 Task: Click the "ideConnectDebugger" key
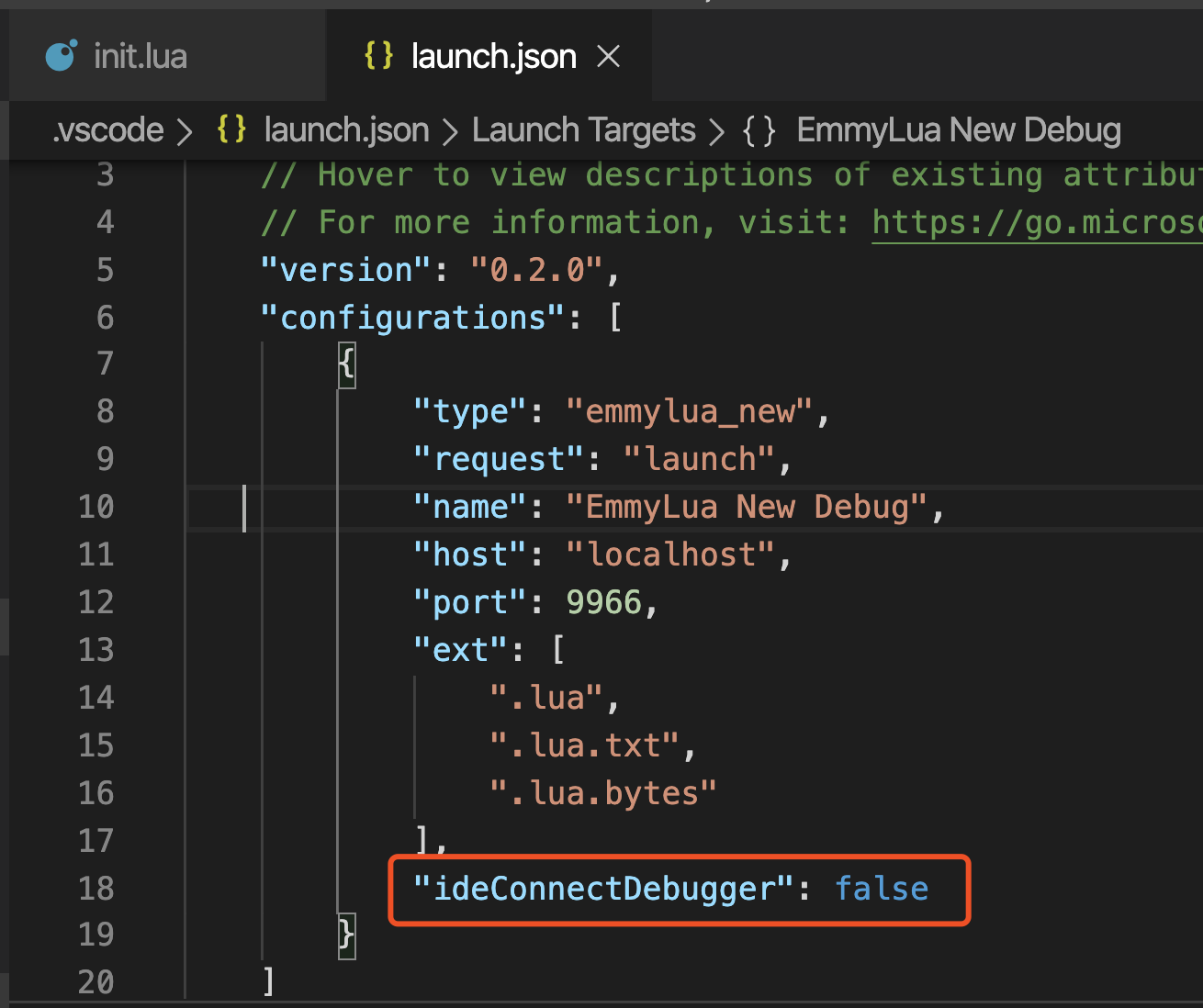click(x=603, y=889)
